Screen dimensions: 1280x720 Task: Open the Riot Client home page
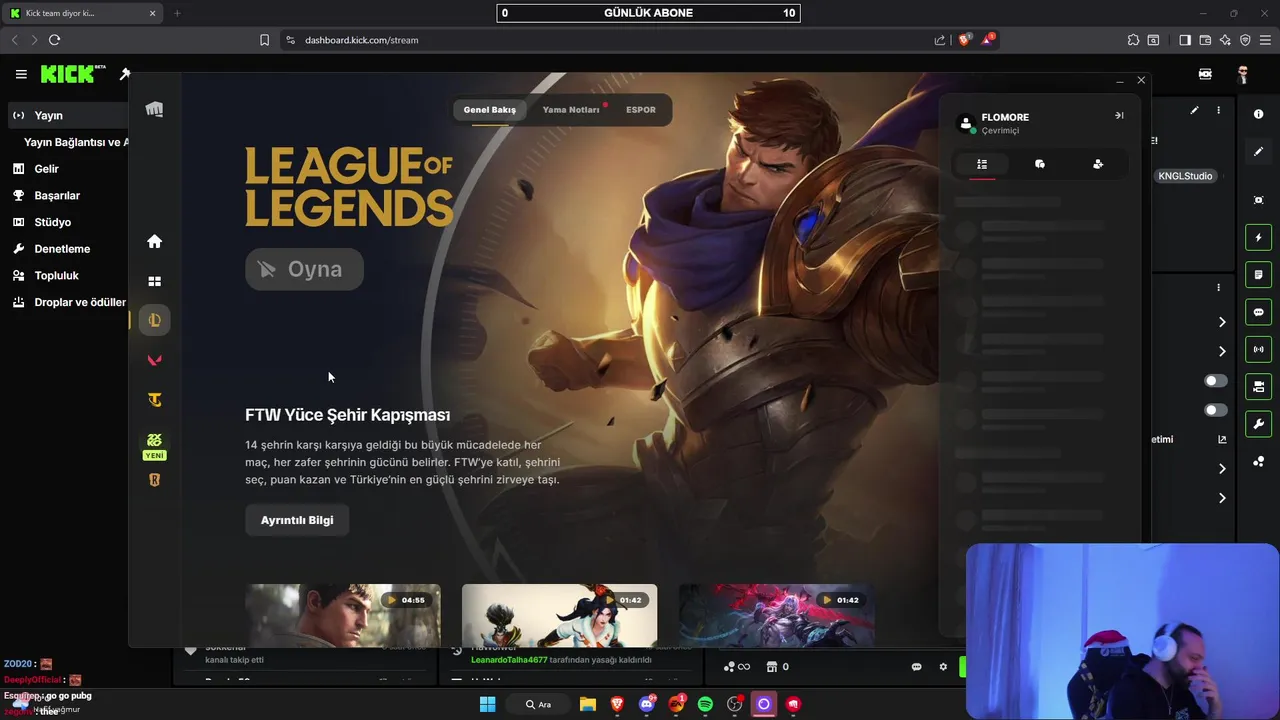(x=154, y=241)
